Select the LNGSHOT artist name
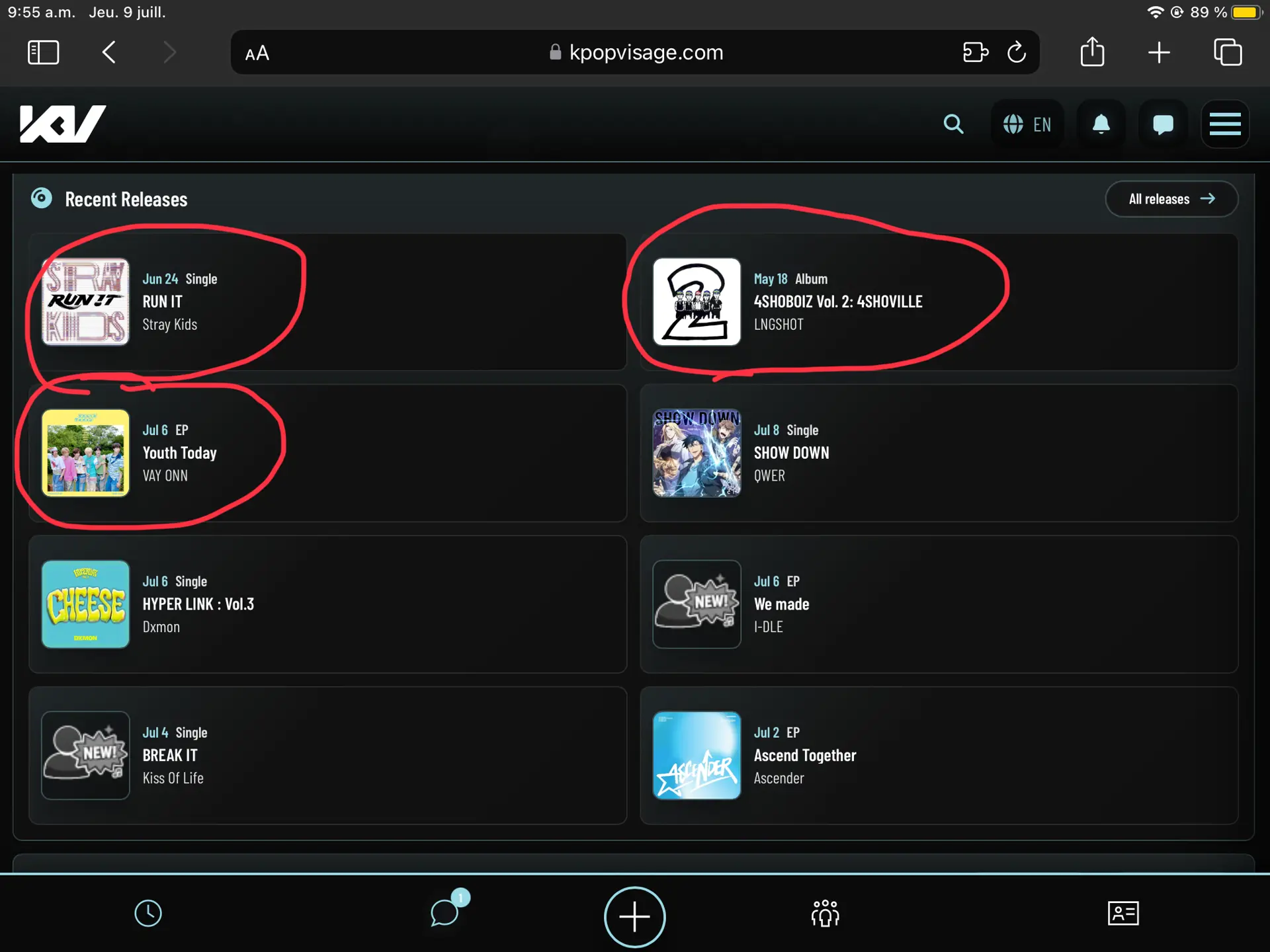 tap(779, 325)
